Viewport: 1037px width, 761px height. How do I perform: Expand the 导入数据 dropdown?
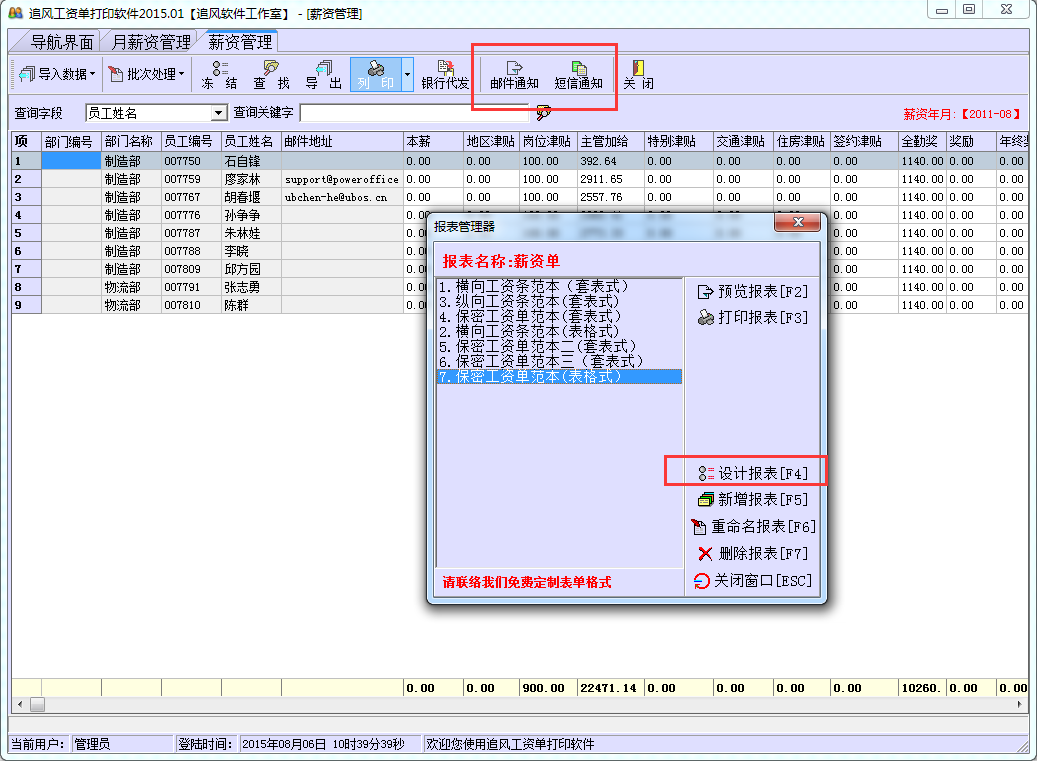(x=55, y=74)
